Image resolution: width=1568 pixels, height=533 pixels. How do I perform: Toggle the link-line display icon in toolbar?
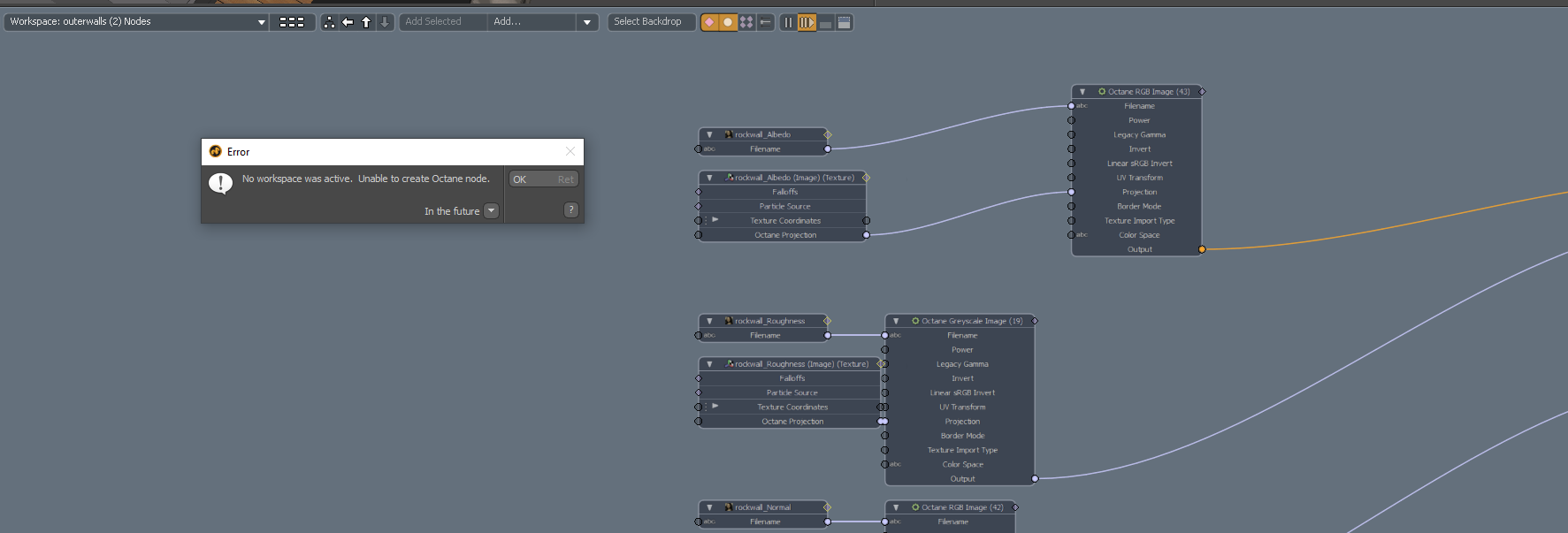click(765, 22)
